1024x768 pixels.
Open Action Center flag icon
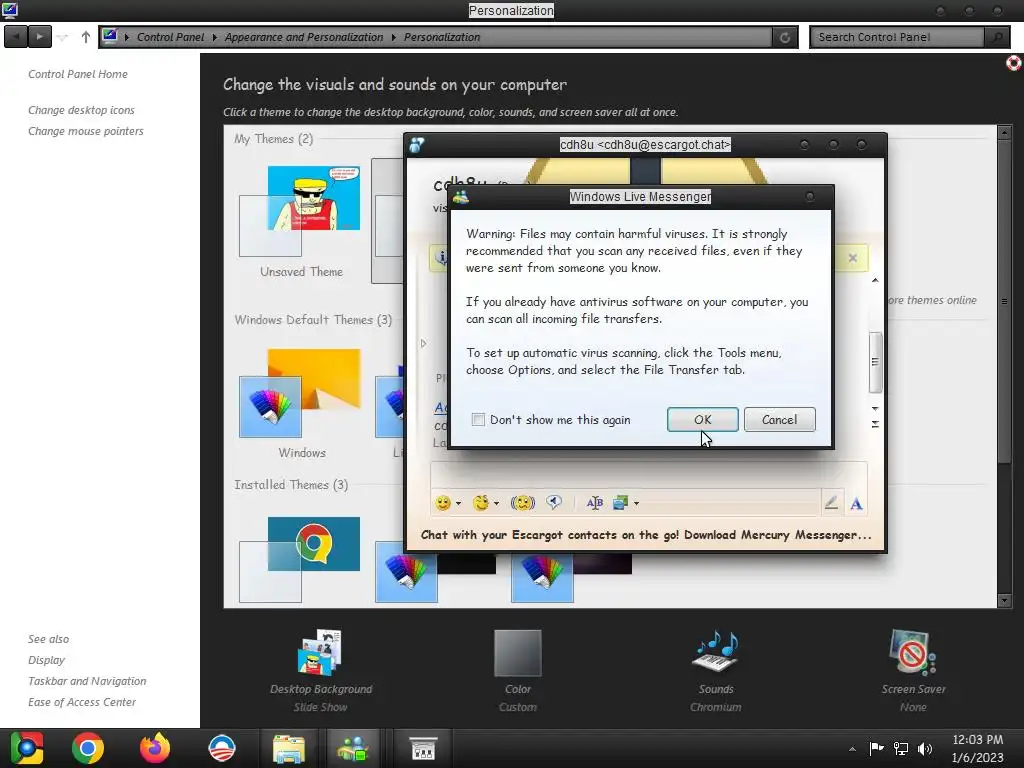[x=876, y=748]
